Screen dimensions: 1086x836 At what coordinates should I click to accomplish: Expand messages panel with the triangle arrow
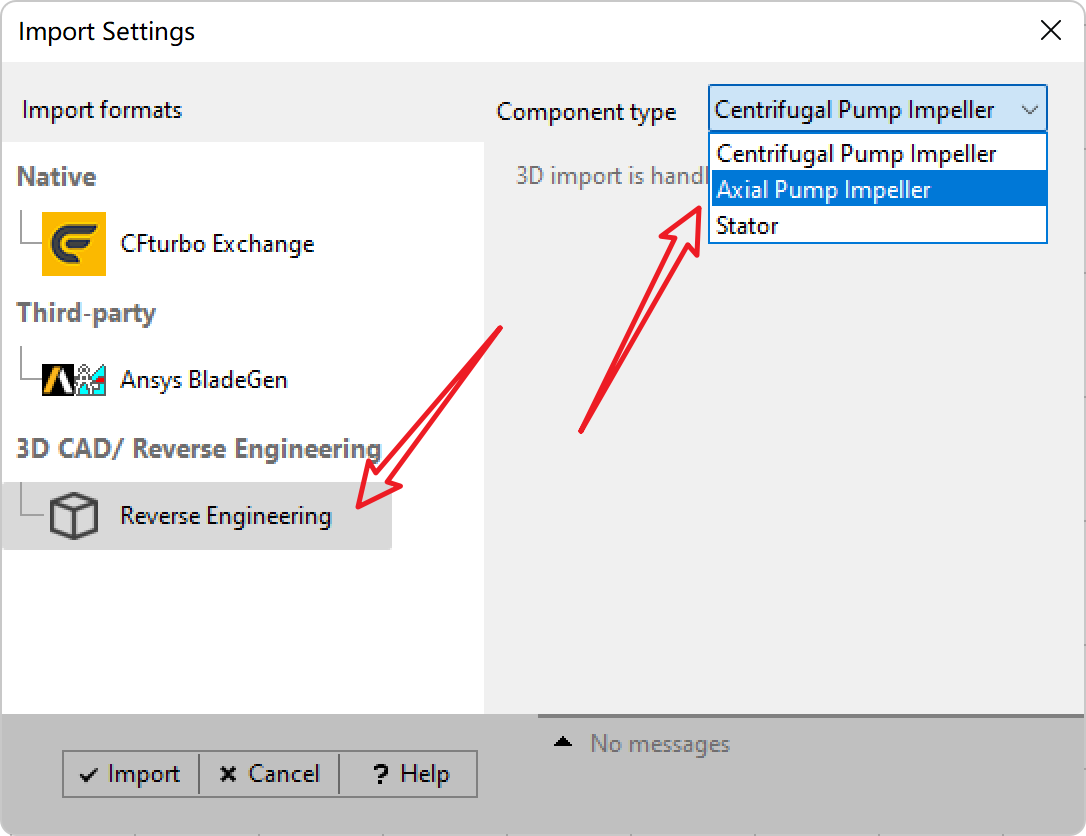pyautogui.click(x=563, y=742)
